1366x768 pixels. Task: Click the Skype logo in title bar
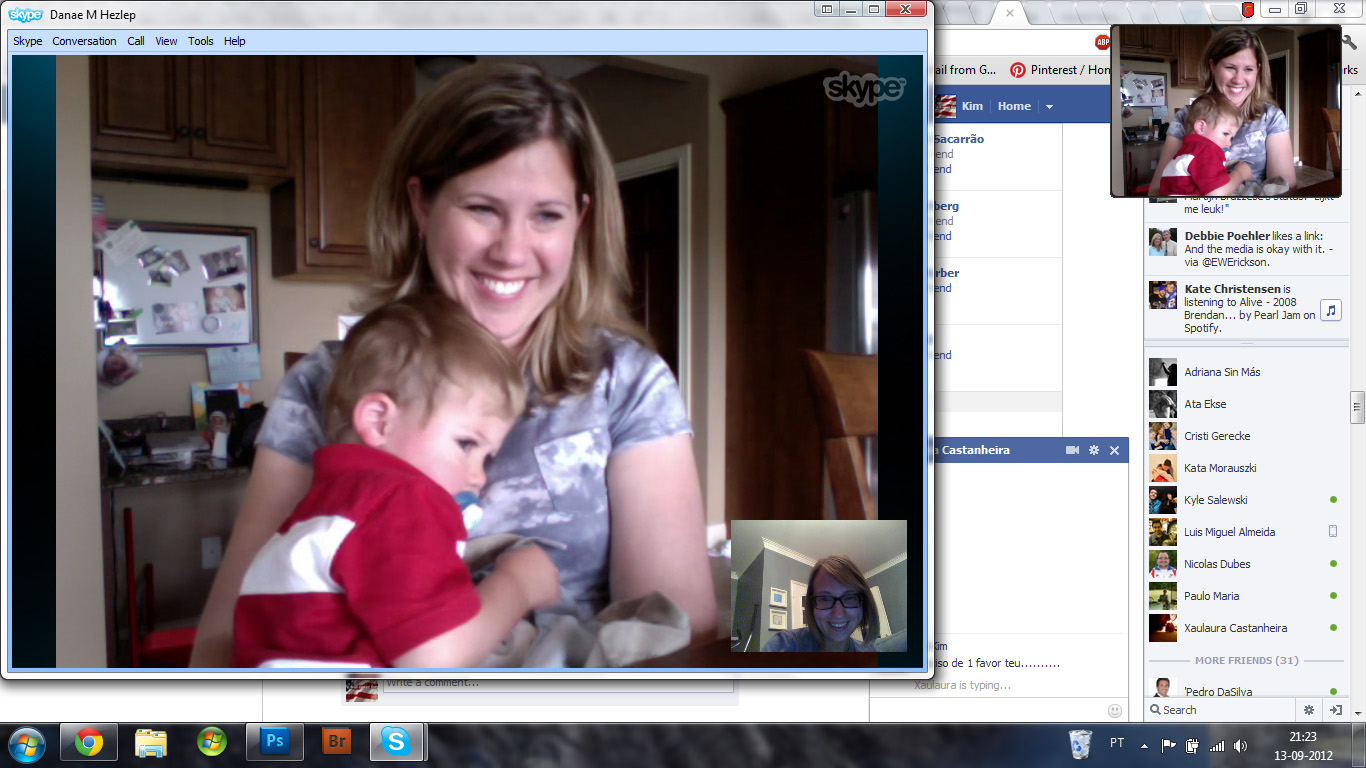(26, 14)
